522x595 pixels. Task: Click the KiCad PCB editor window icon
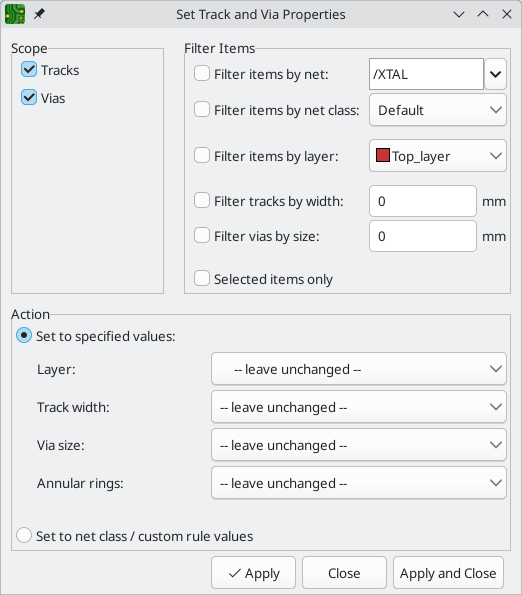coord(15,14)
